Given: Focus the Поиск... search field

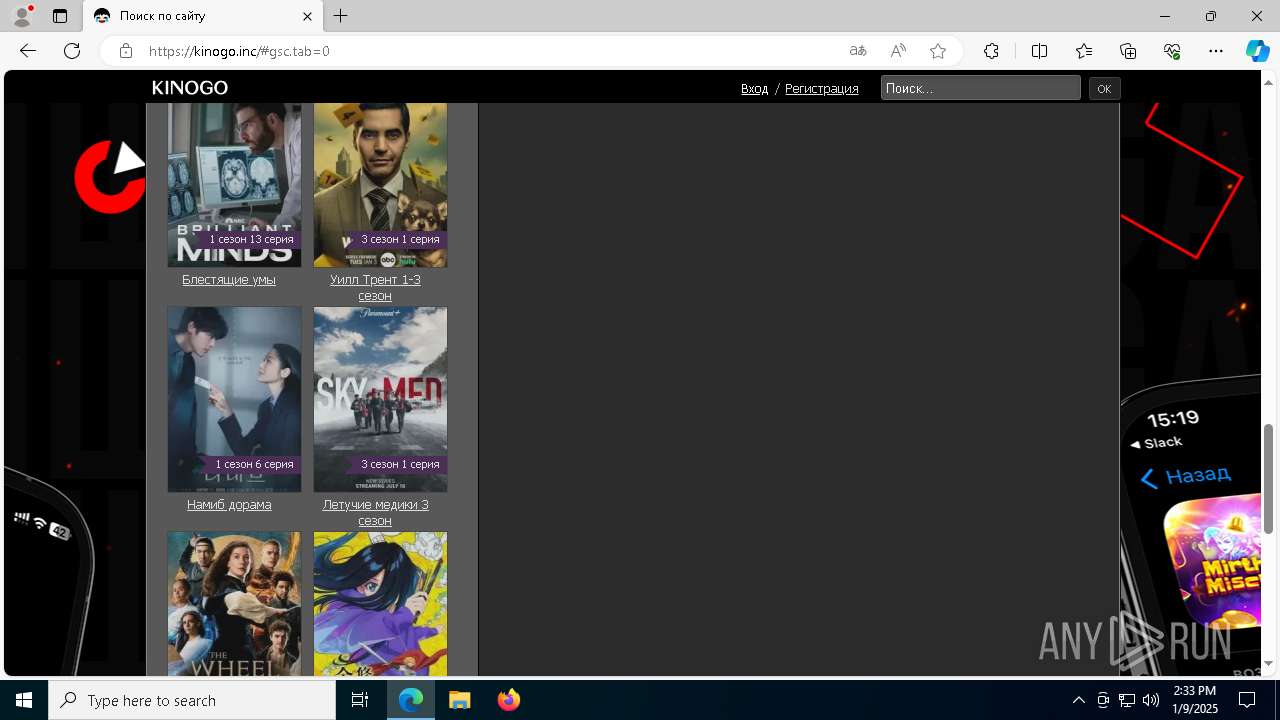Looking at the screenshot, I should (x=981, y=88).
